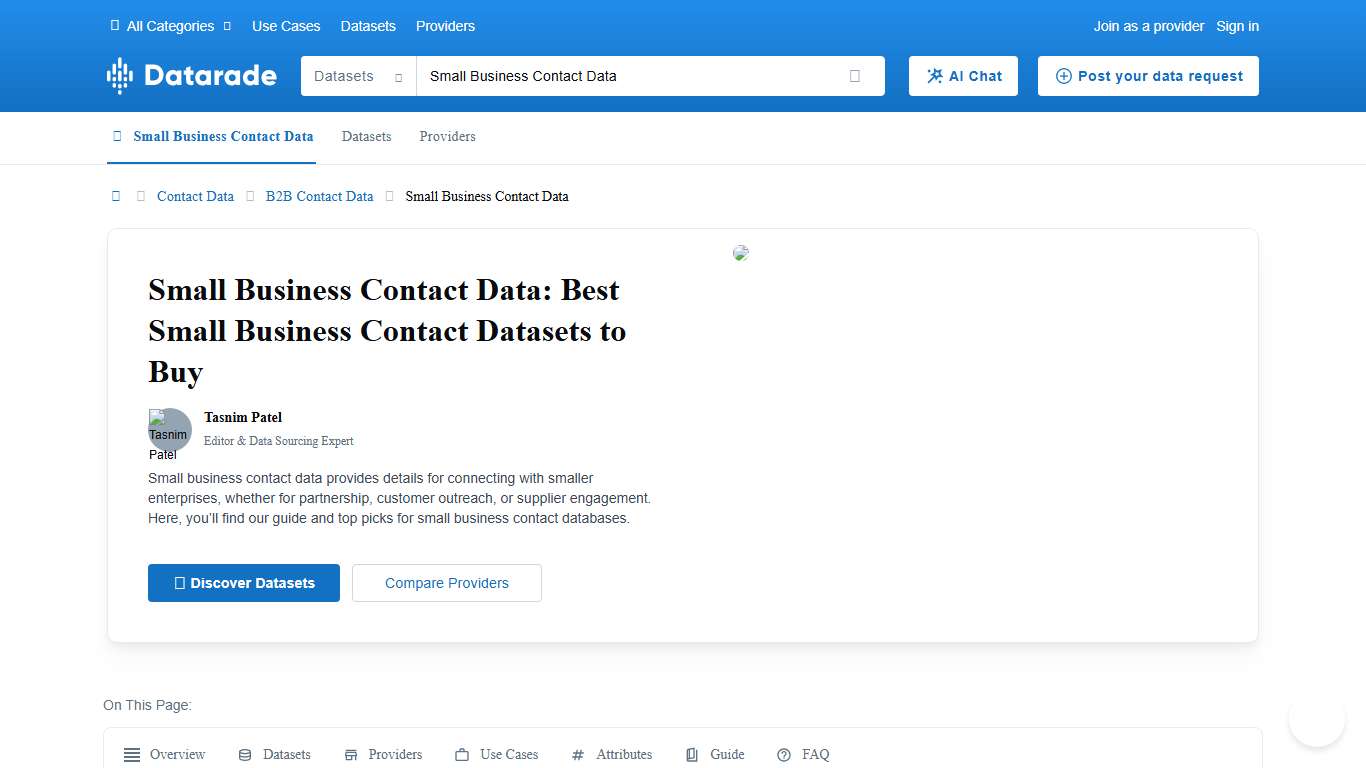The height and width of the screenshot is (768, 1366).
Task: Click the home breadcrumb icon
Action: [115, 196]
